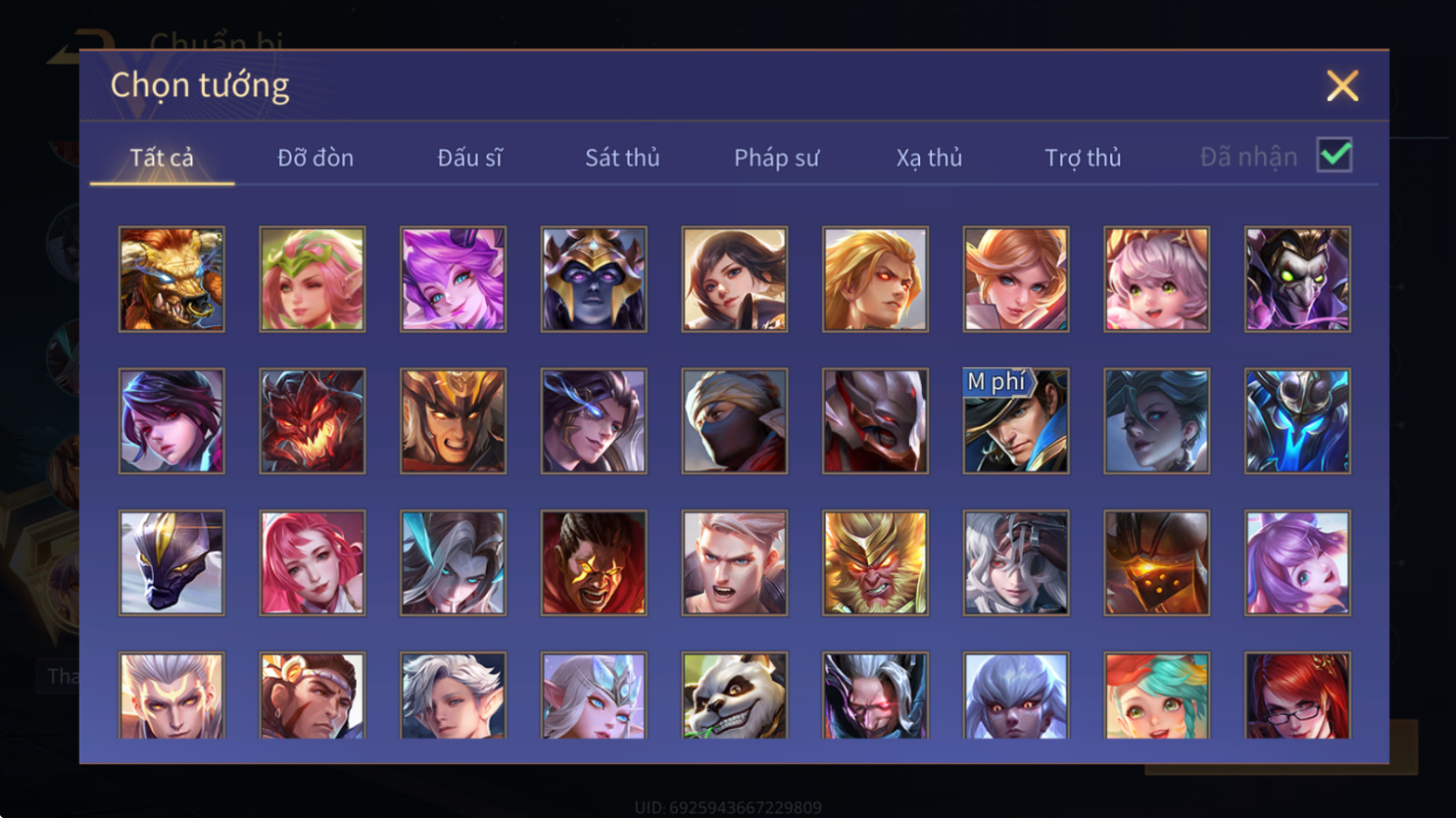This screenshot has width=1456, height=818.
Task: Open the 'Sát thủ' tab
Action: [622, 157]
